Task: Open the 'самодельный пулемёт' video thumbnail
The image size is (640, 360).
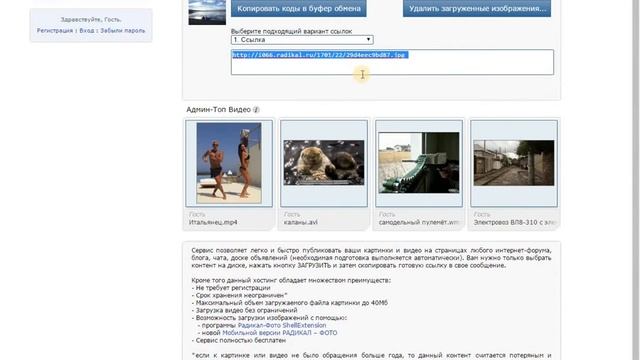Action: (x=419, y=163)
